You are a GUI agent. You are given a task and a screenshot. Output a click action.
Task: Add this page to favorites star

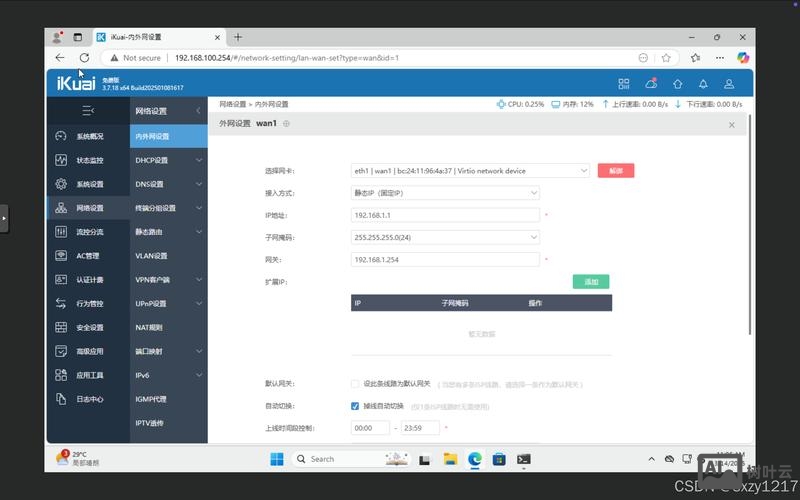pyautogui.click(x=666, y=58)
